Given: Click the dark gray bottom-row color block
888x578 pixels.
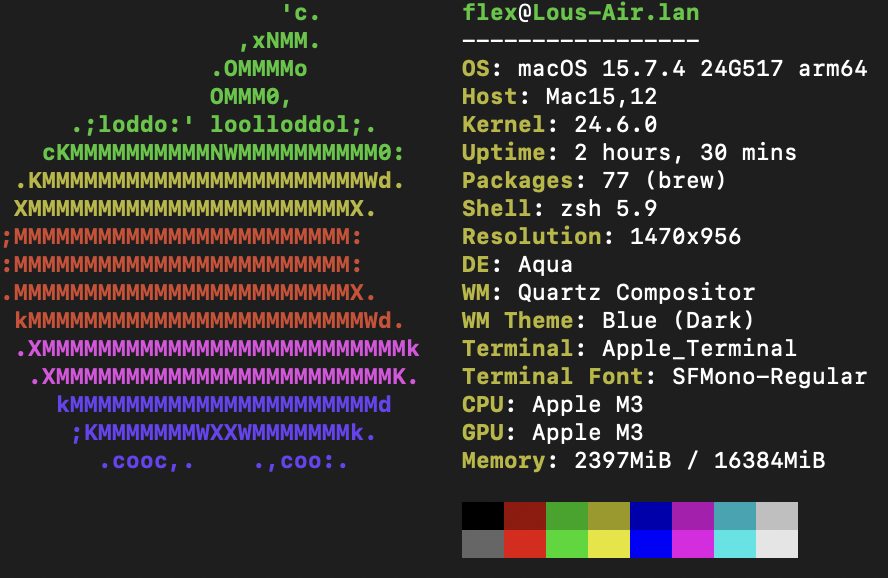Looking at the screenshot, I should click(x=483, y=544).
